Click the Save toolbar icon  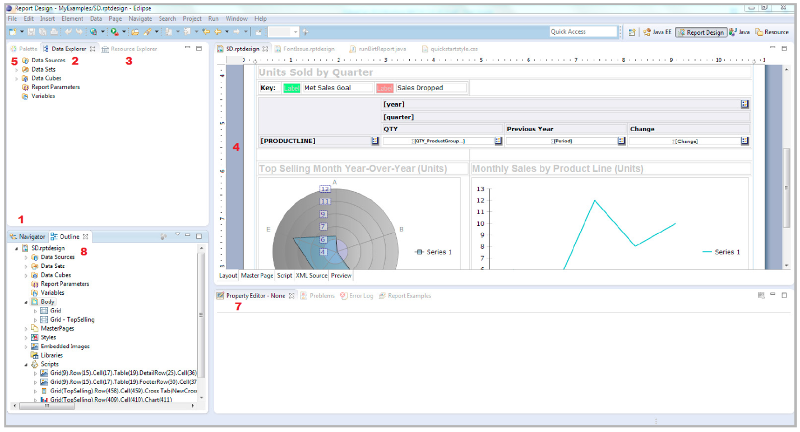[32, 32]
